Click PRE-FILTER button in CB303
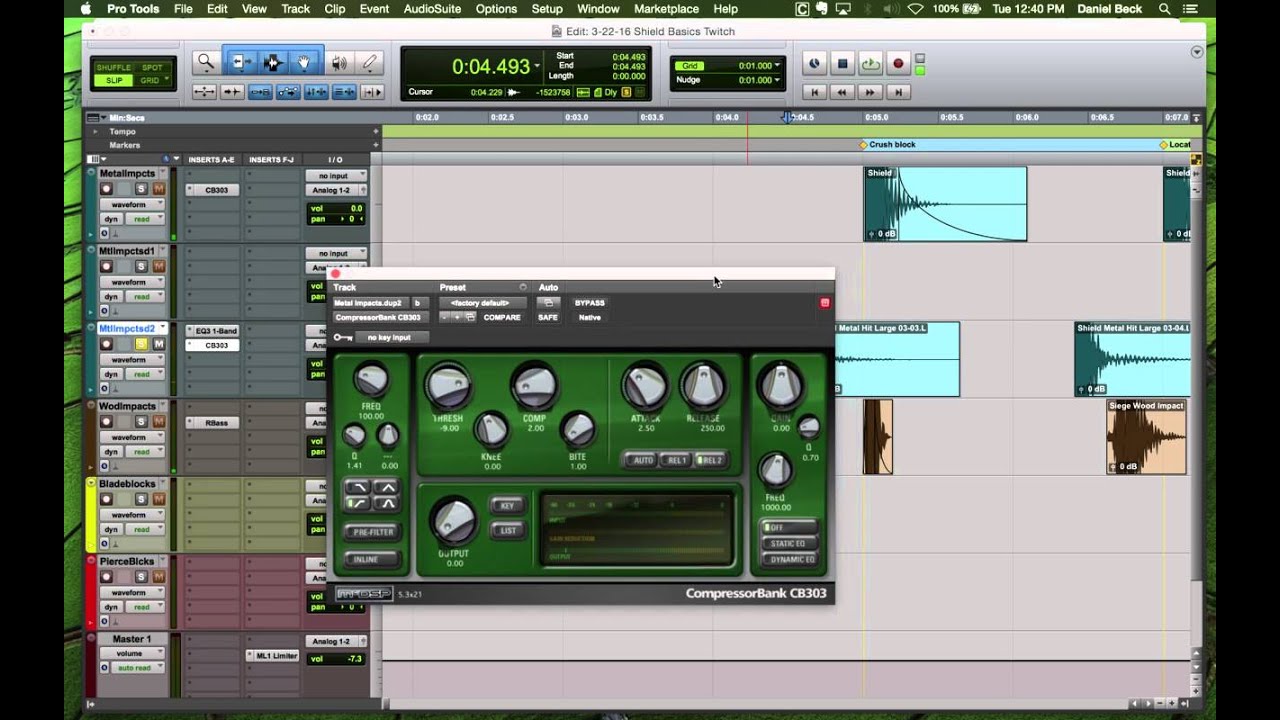1280x720 pixels. (373, 532)
